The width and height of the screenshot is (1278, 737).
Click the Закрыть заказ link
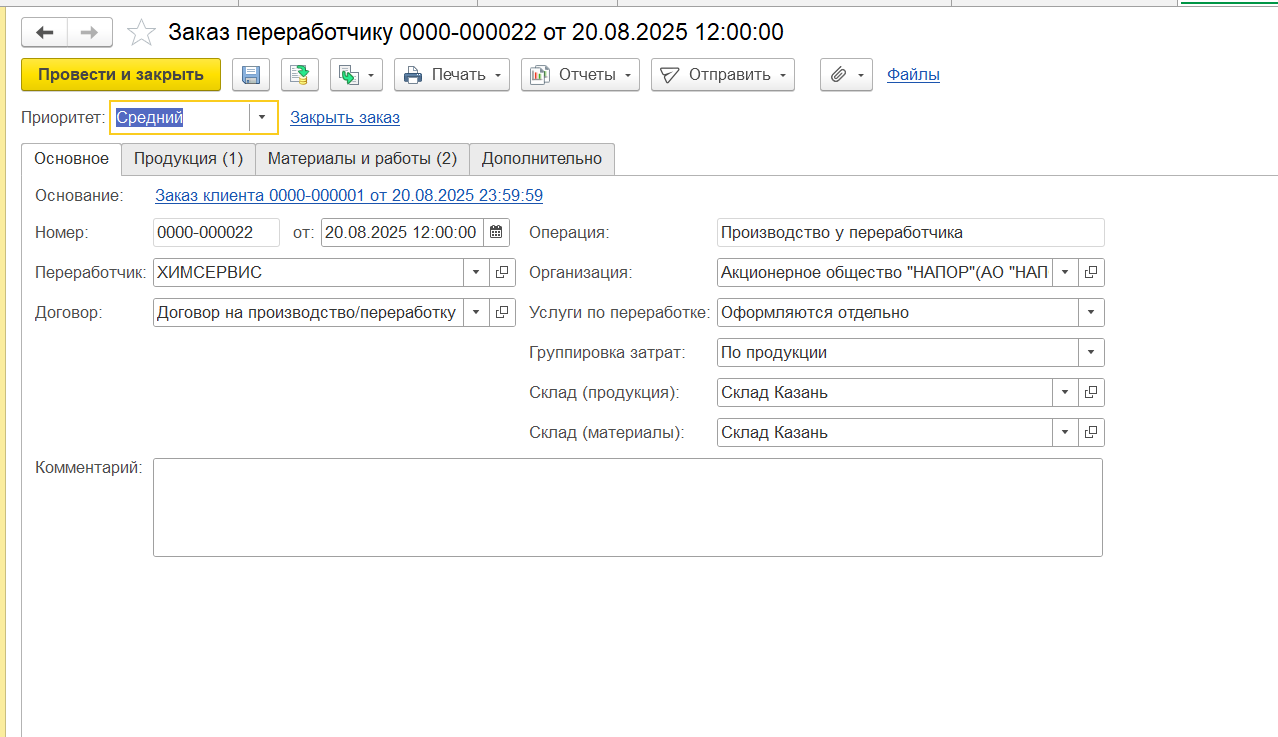[345, 118]
